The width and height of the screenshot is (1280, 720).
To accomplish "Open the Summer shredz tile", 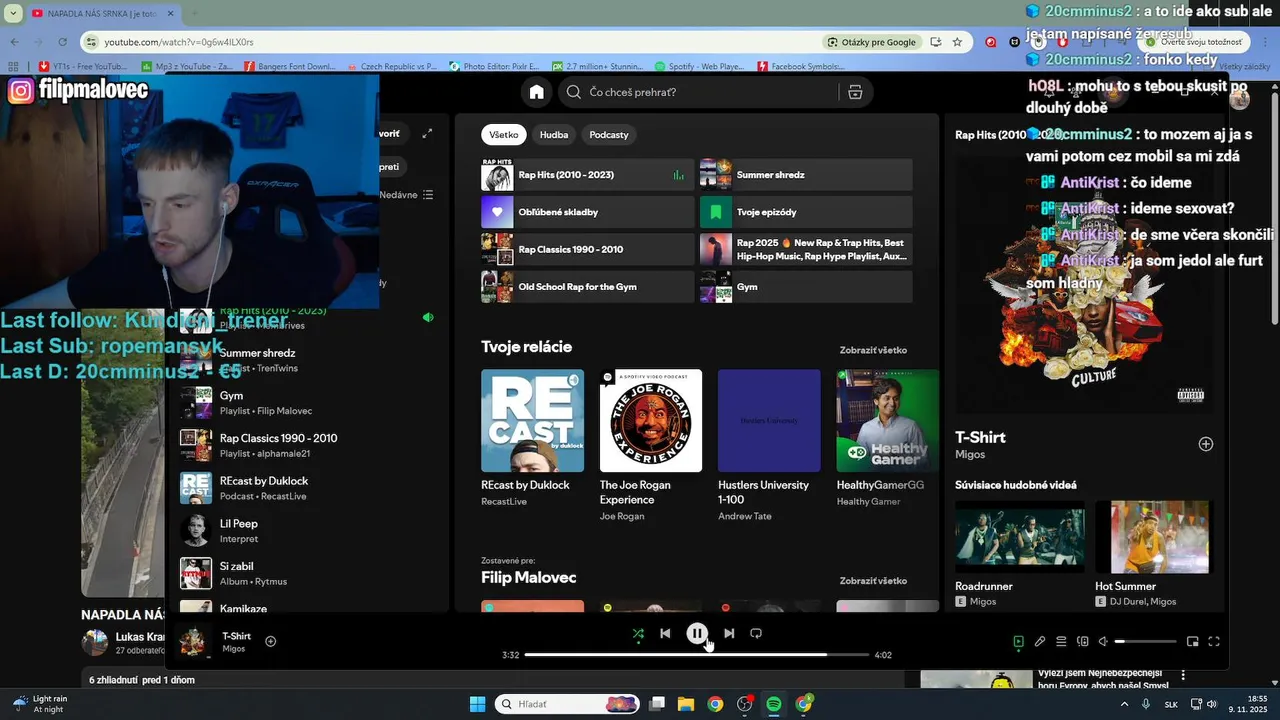I will pos(806,175).
